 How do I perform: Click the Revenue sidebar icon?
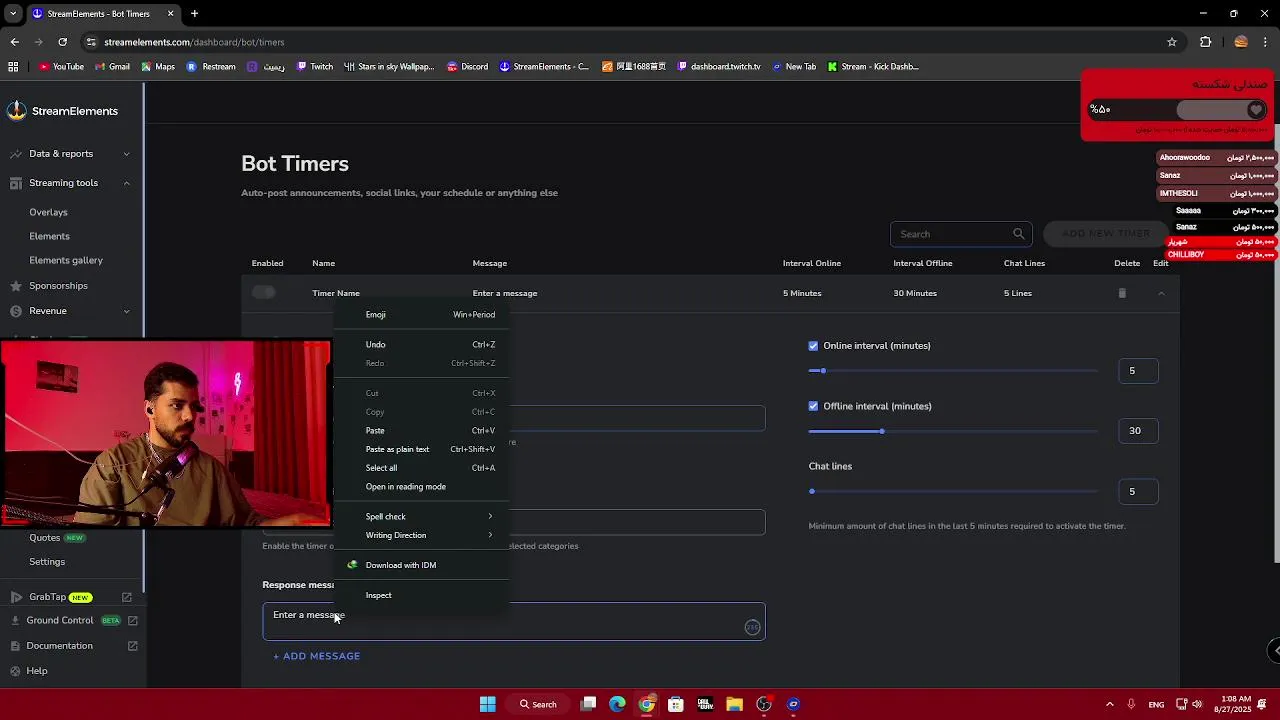point(16,311)
